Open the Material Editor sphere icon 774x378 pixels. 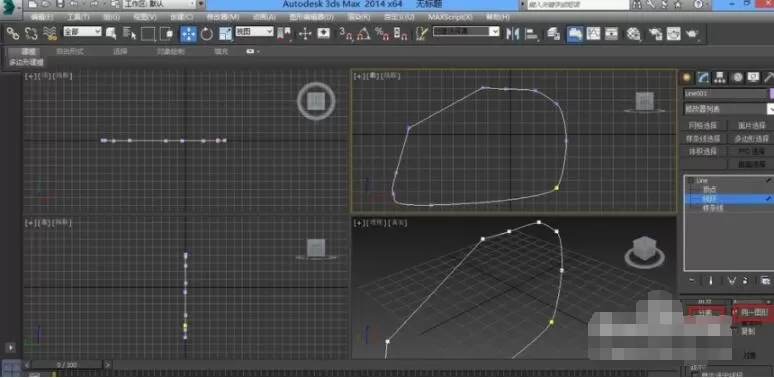pos(633,34)
